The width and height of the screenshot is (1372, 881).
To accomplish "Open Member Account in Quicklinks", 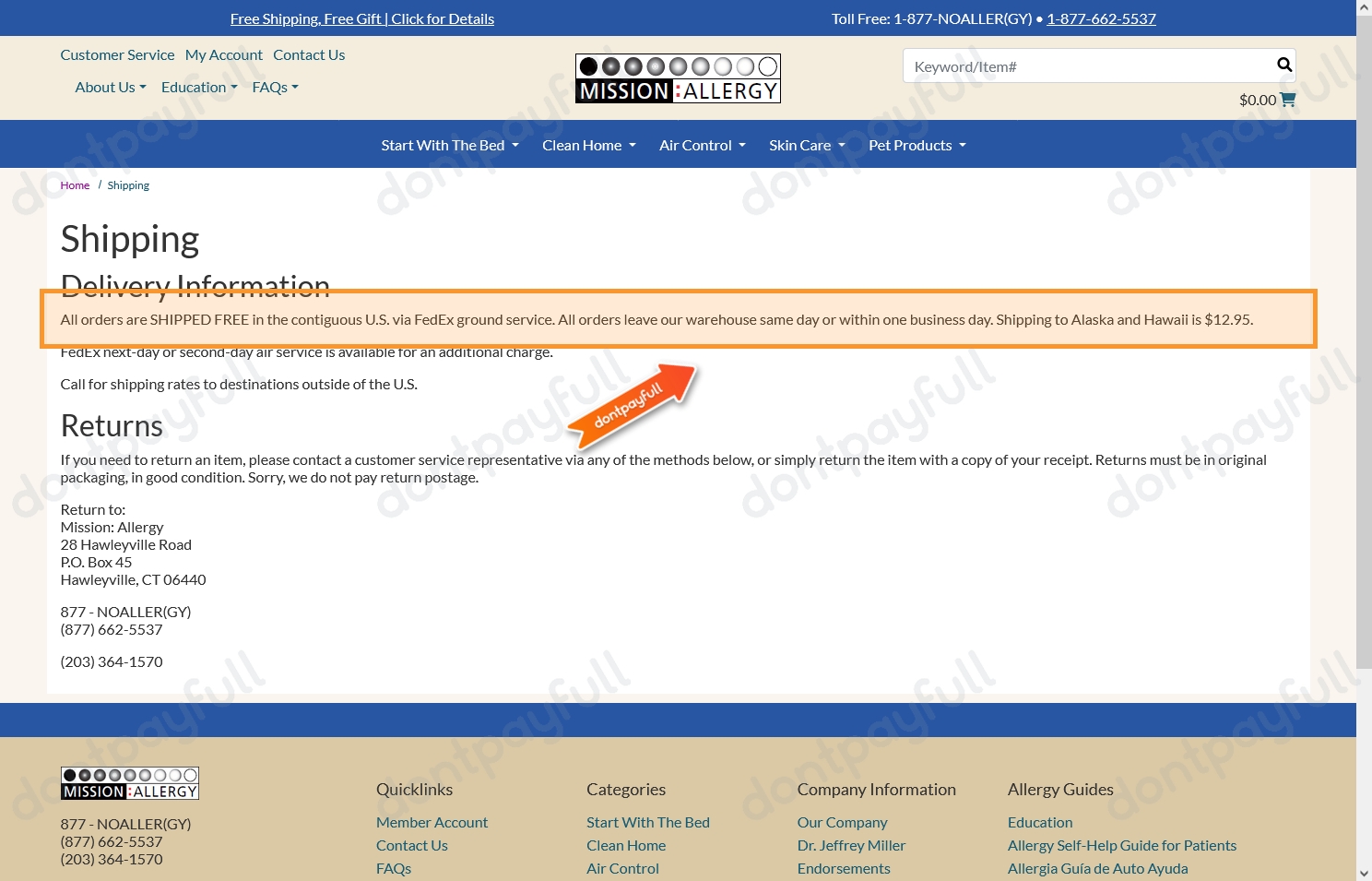I will [x=432, y=823].
